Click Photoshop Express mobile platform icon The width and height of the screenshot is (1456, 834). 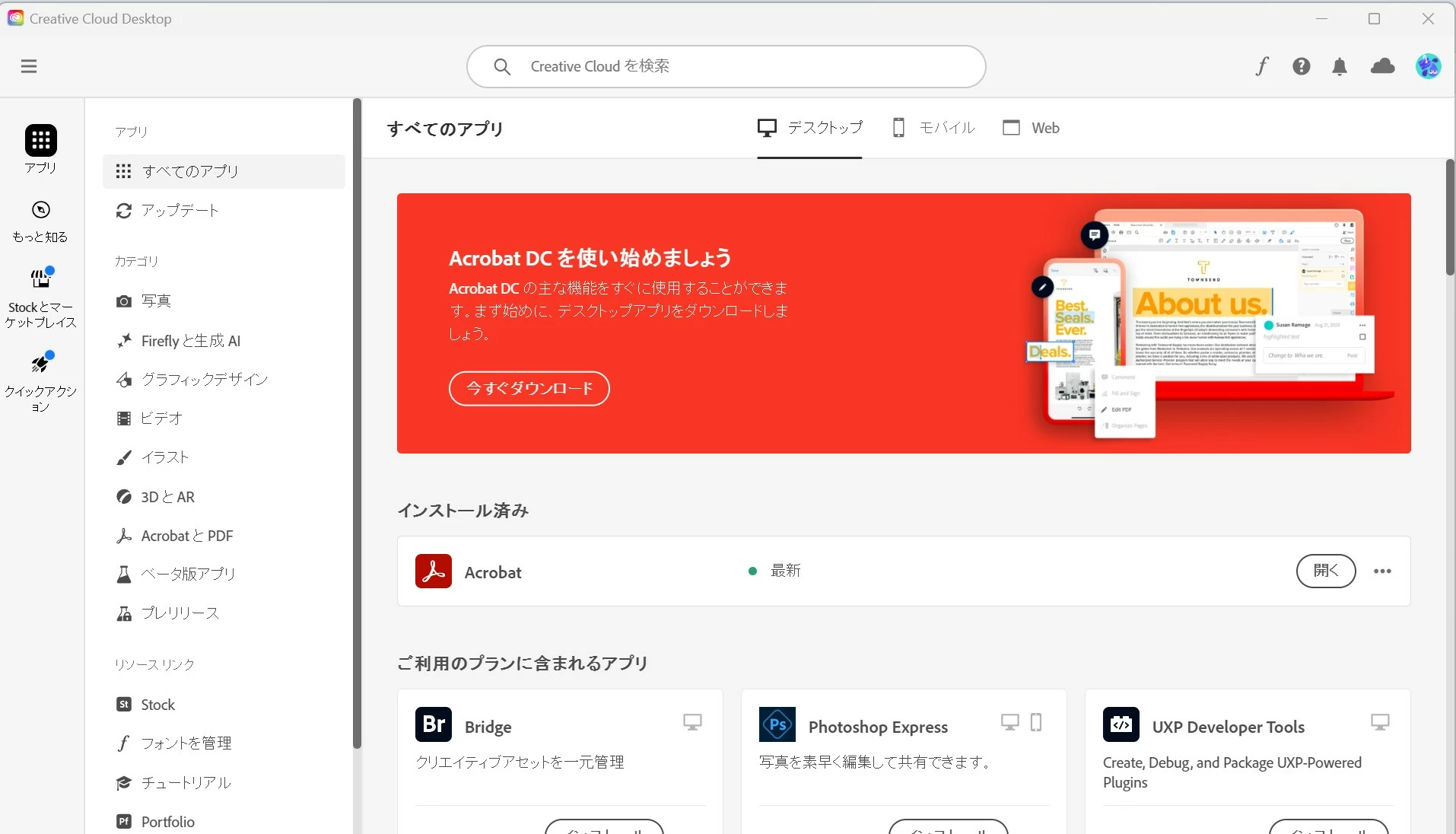(x=1036, y=721)
